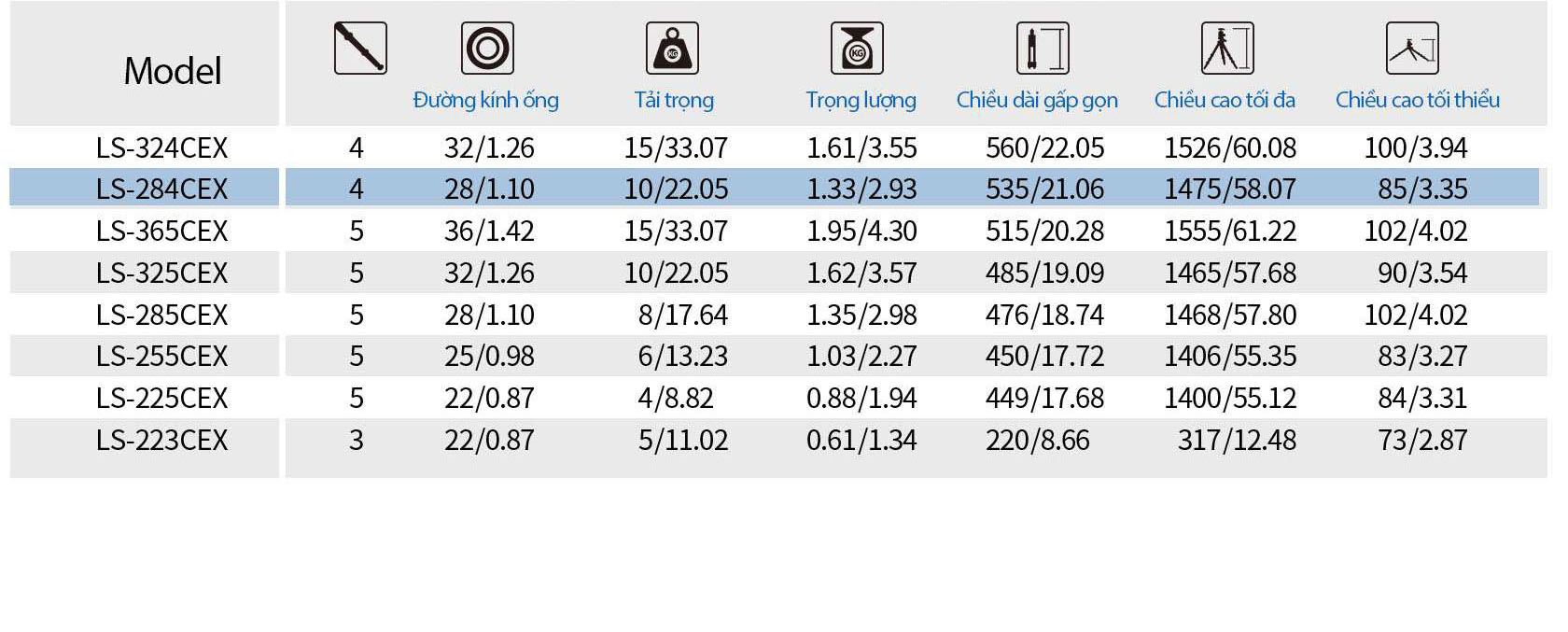Viewport: 1568px width, 632px height.
Task: Select the LS-324CEX model name
Action: [x=162, y=147]
